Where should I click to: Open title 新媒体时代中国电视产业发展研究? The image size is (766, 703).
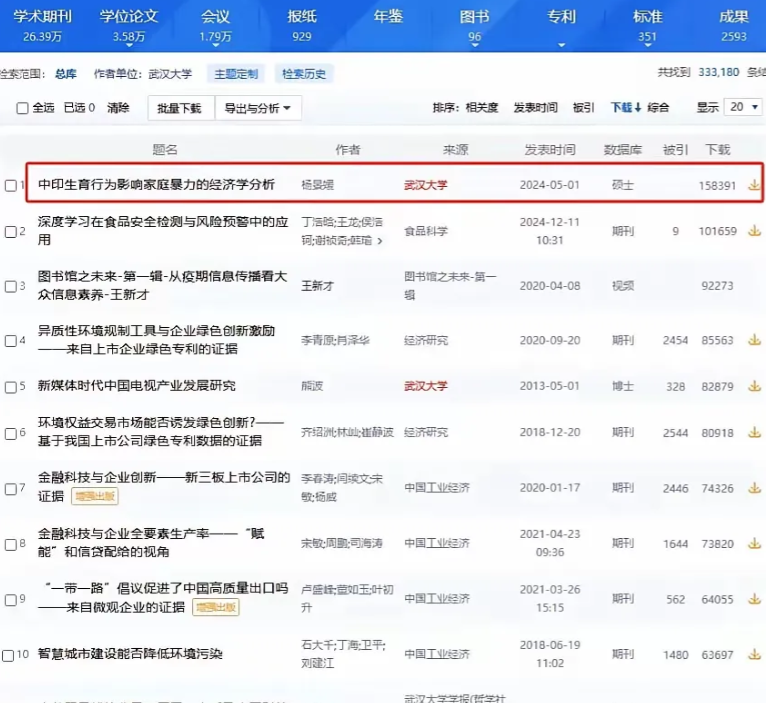[137, 386]
